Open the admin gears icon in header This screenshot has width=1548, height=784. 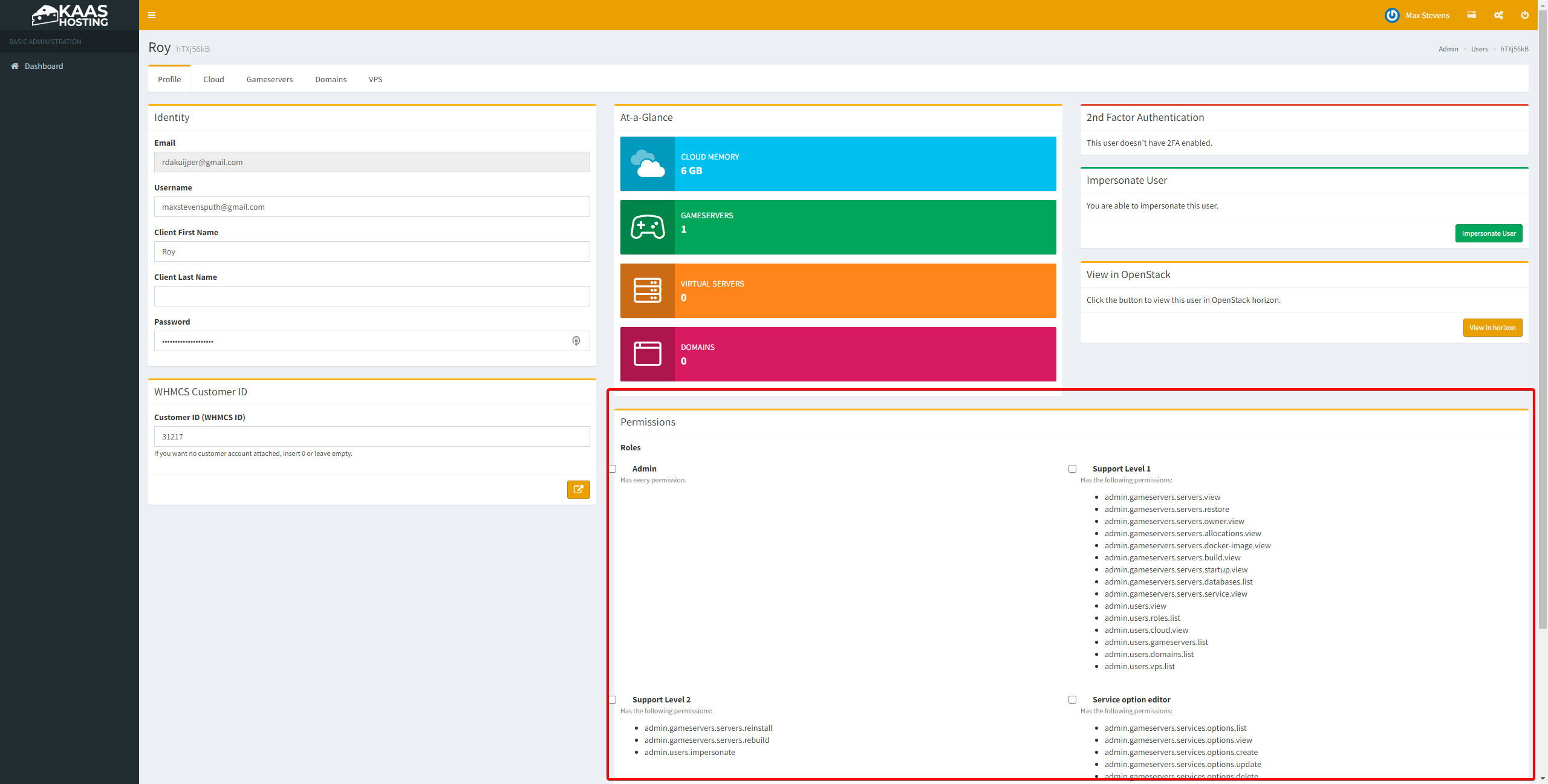(x=1498, y=15)
